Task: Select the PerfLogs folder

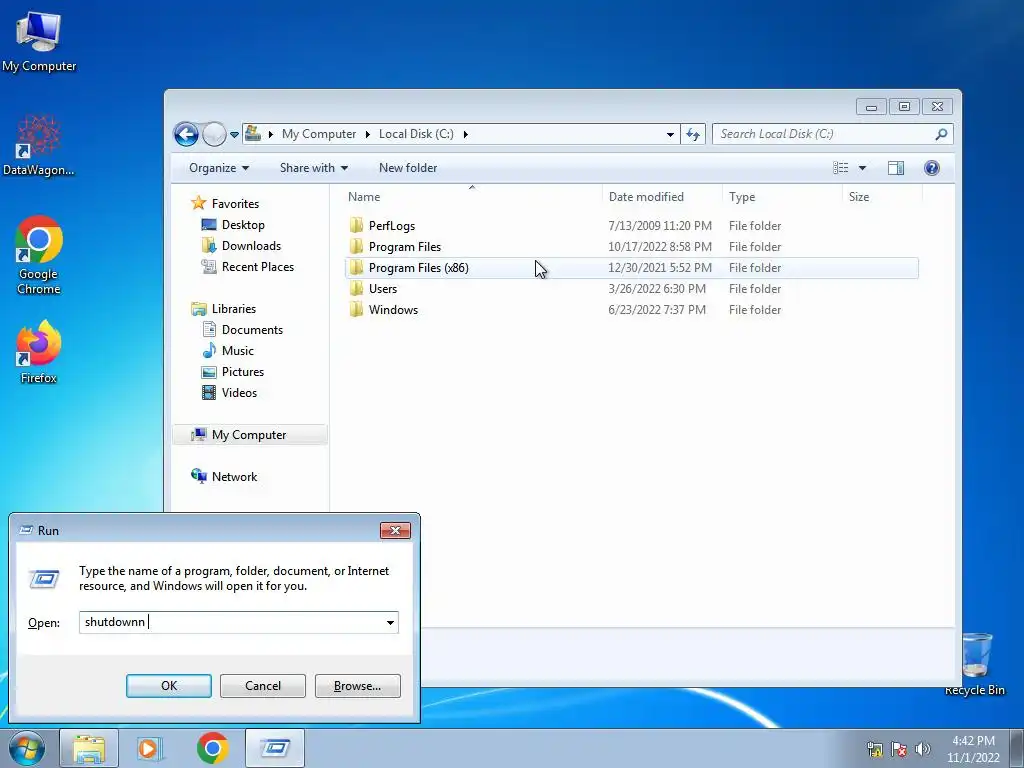Action: pyautogui.click(x=391, y=226)
